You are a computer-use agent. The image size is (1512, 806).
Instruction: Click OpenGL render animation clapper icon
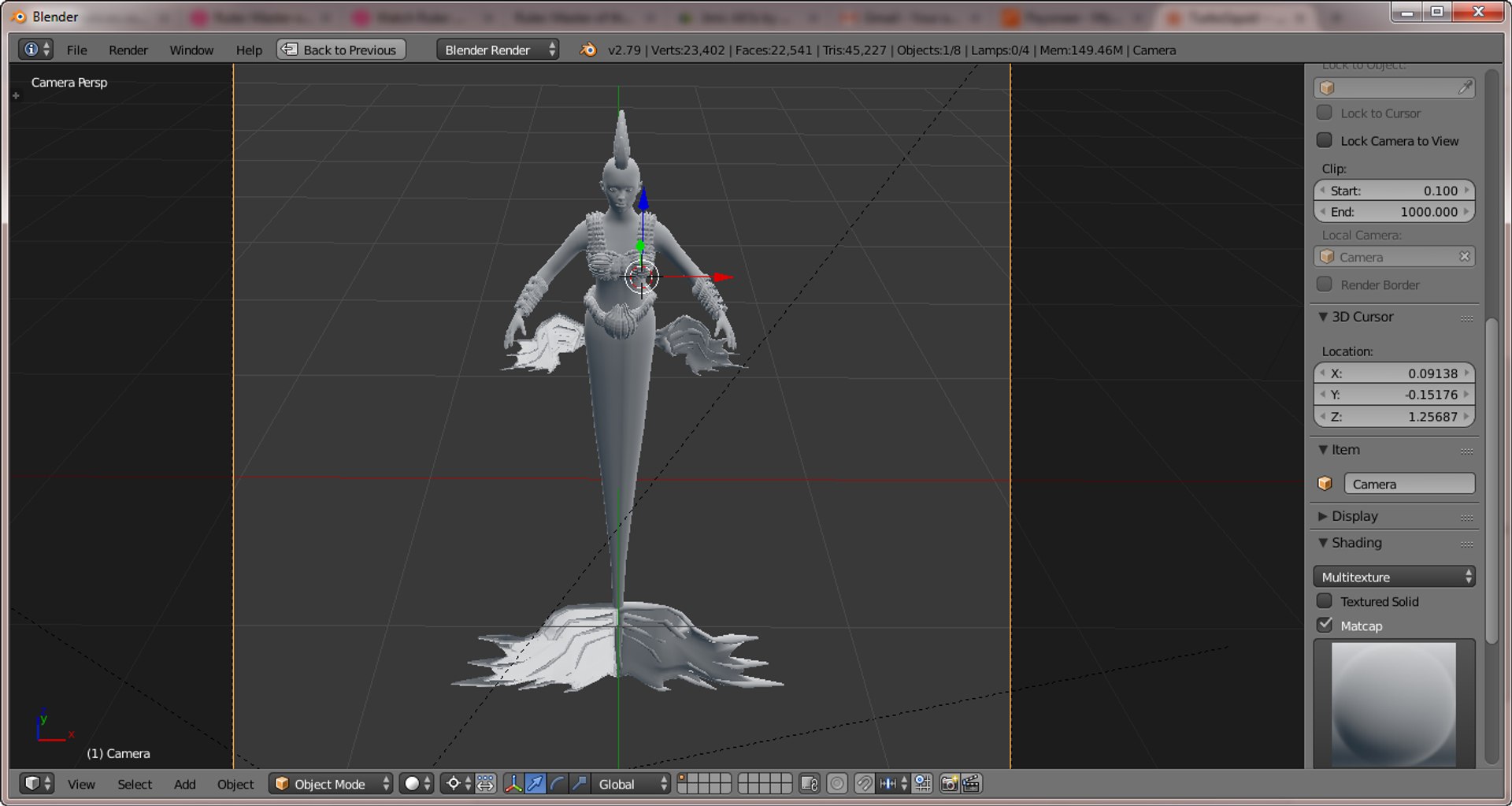tap(972, 784)
